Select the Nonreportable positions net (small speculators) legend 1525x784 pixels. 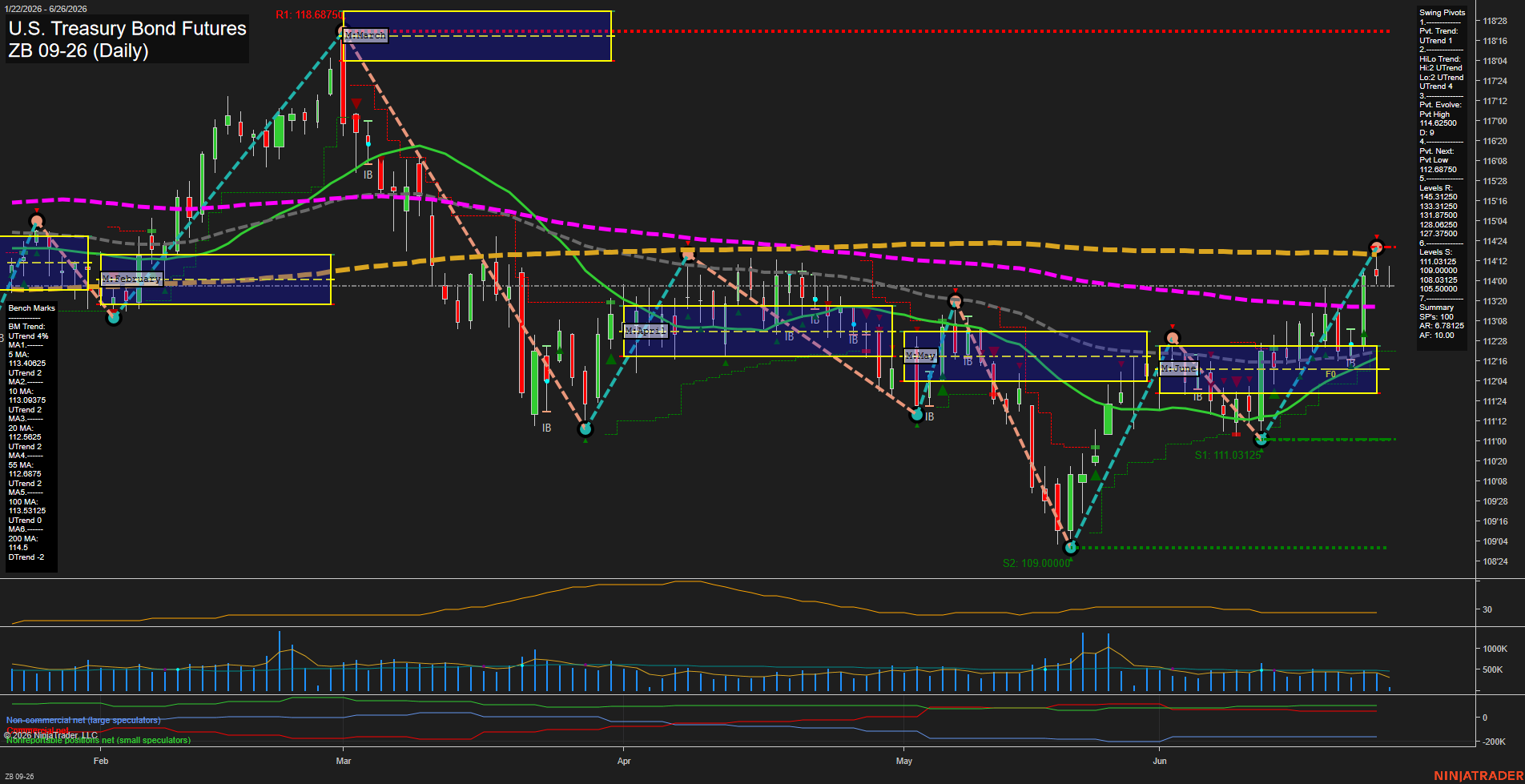coord(99,740)
